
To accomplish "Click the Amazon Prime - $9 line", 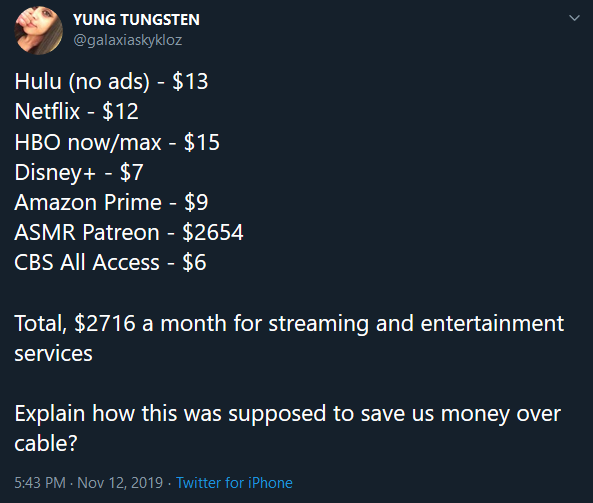I will [111, 202].
